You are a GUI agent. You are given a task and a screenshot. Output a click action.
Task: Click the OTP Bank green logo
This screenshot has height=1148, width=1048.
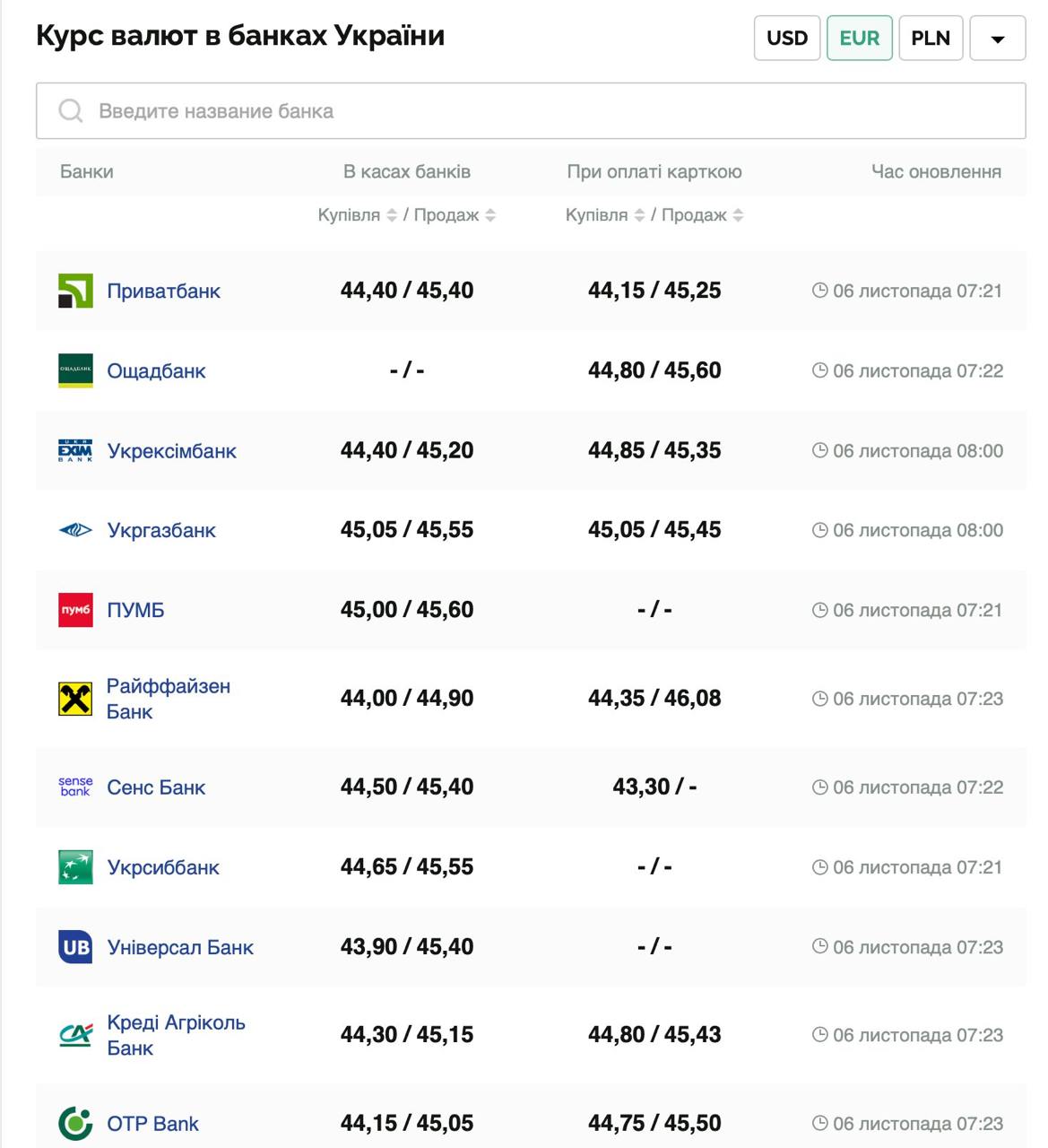tap(75, 1123)
